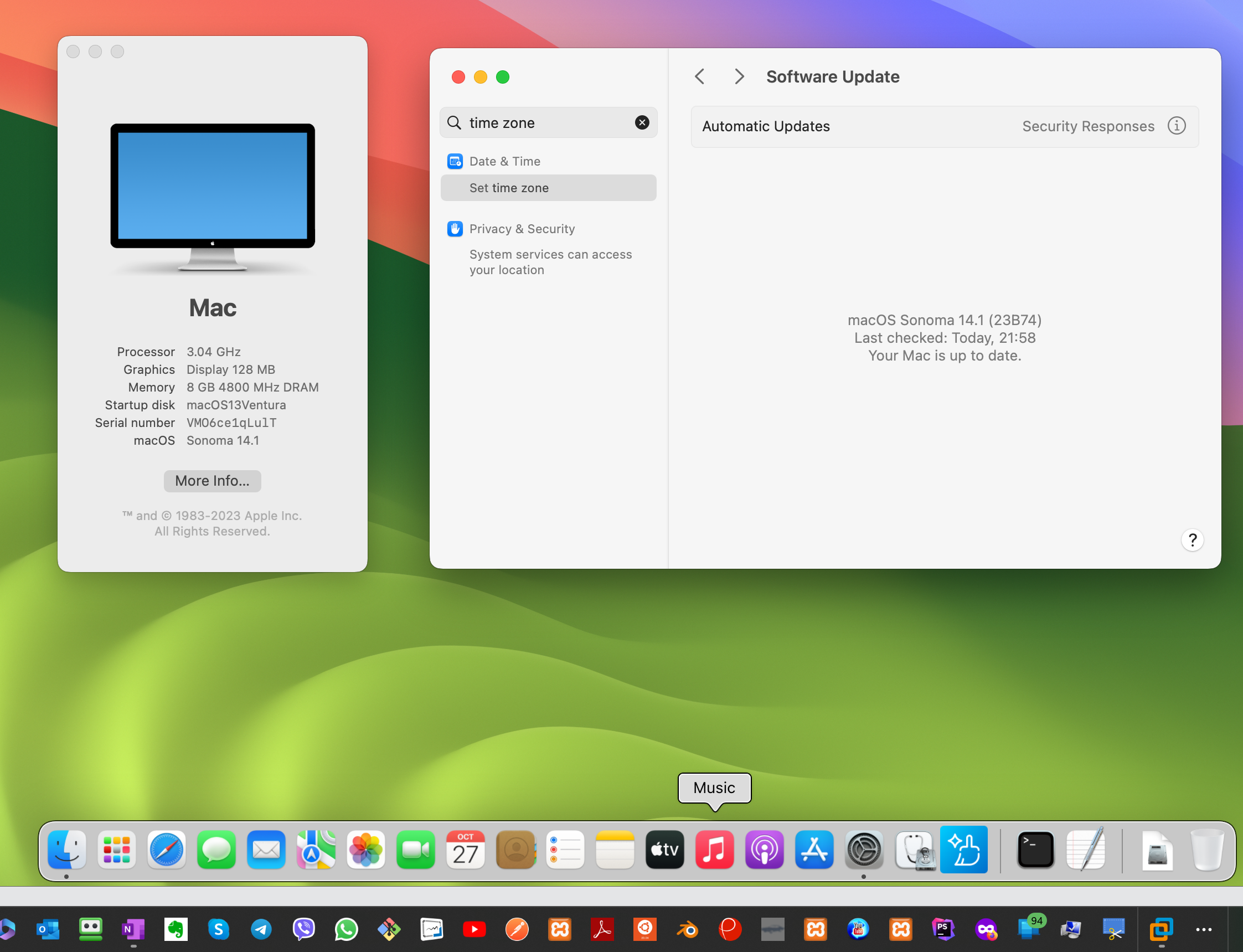Launch Blender from the taskbar
This screenshot has height=952, width=1243.
click(688, 929)
